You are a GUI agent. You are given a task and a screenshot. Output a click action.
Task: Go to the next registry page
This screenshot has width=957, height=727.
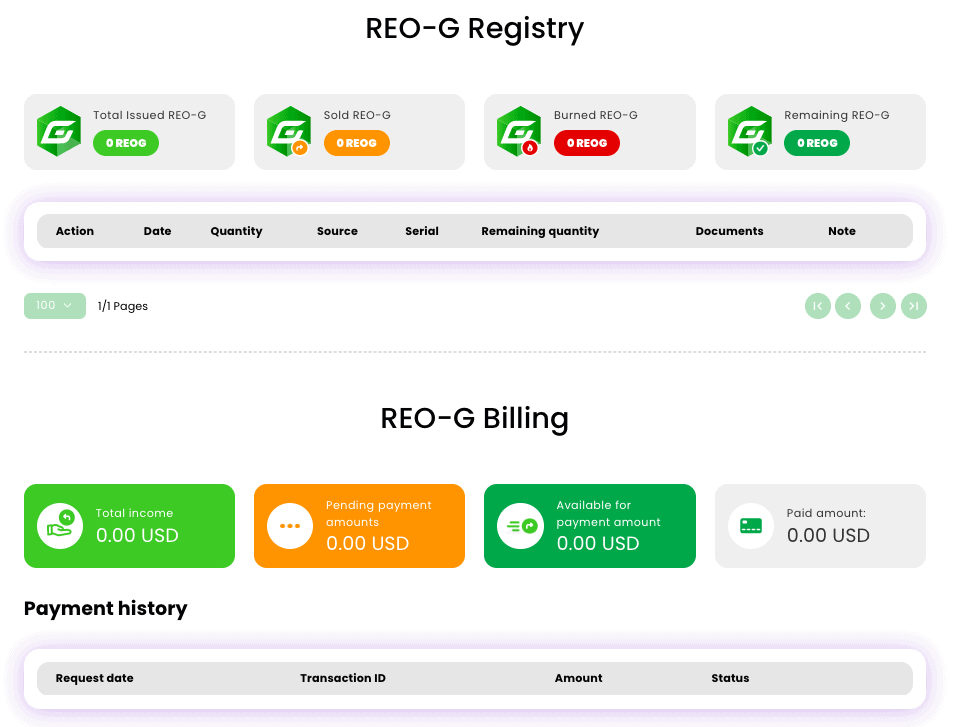click(883, 306)
